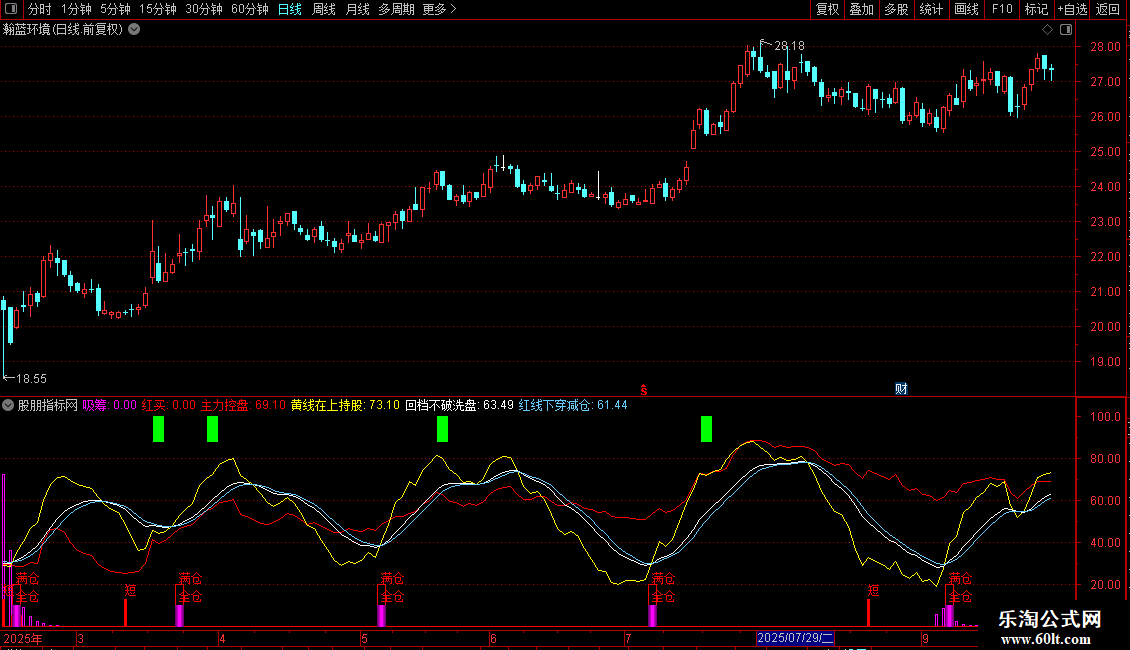Expand the 更多 periods menu
1130x650 pixels.
[x=439, y=9]
